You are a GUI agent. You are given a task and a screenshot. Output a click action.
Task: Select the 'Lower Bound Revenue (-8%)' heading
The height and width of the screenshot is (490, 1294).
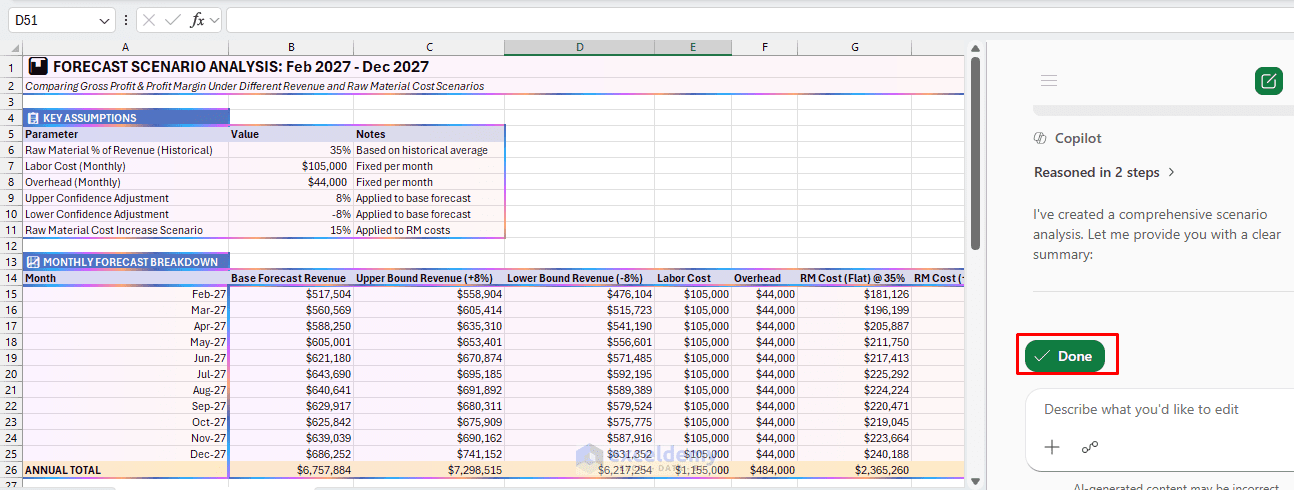(x=579, y=278)
